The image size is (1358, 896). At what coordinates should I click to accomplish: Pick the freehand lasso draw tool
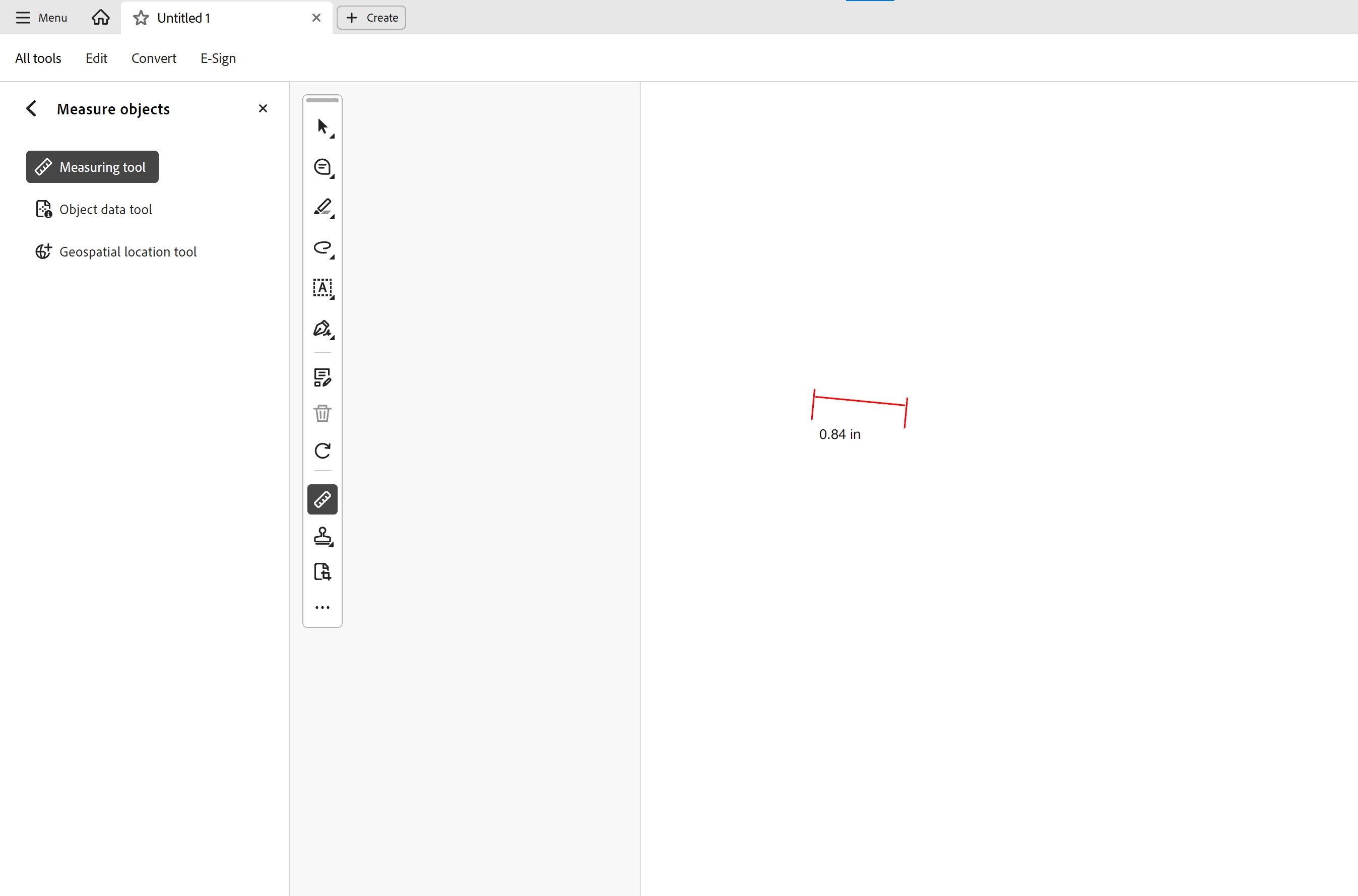pyautogui.click(x=322, y=247)
